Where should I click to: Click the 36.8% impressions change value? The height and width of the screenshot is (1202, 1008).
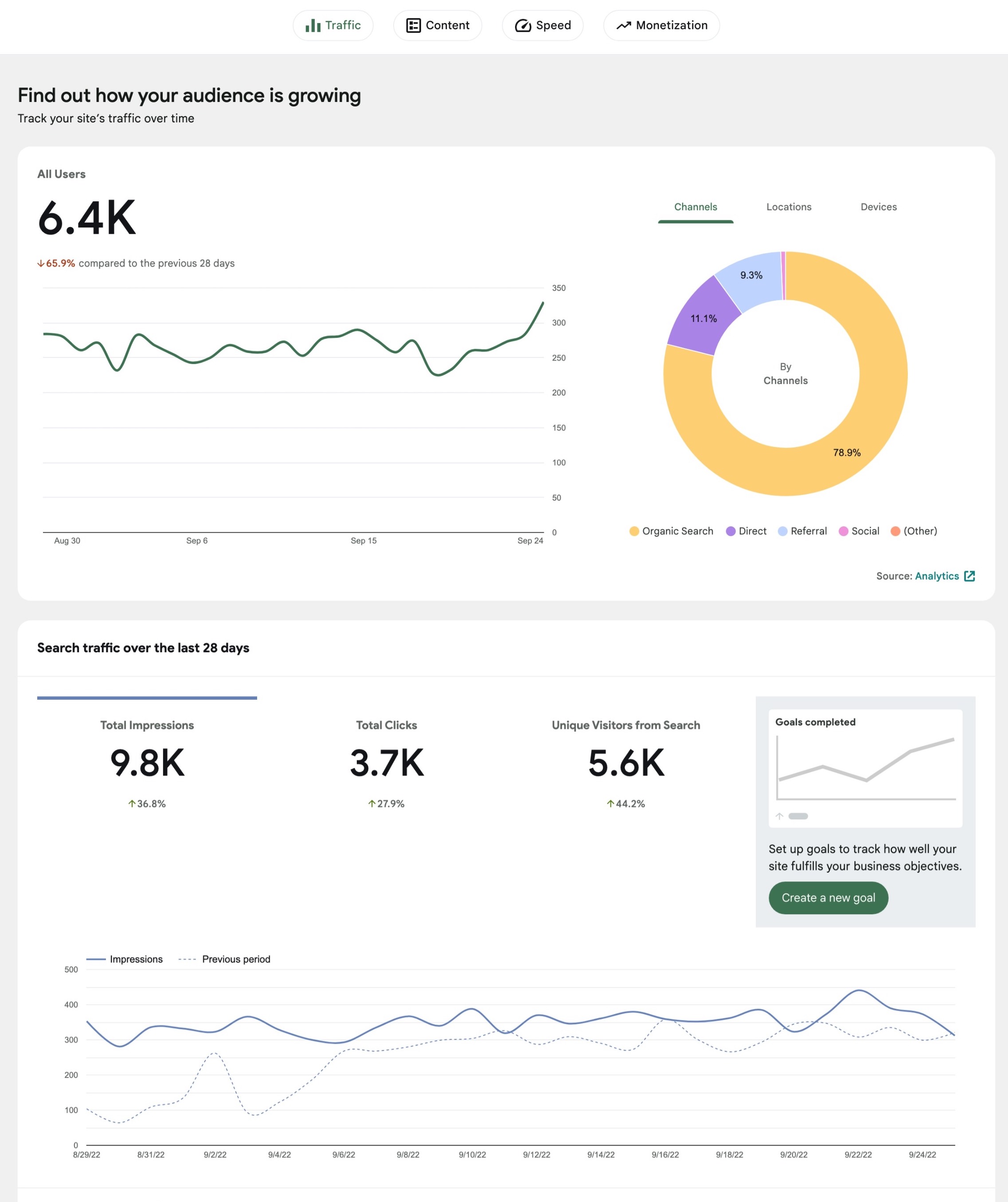pos(147,803)
